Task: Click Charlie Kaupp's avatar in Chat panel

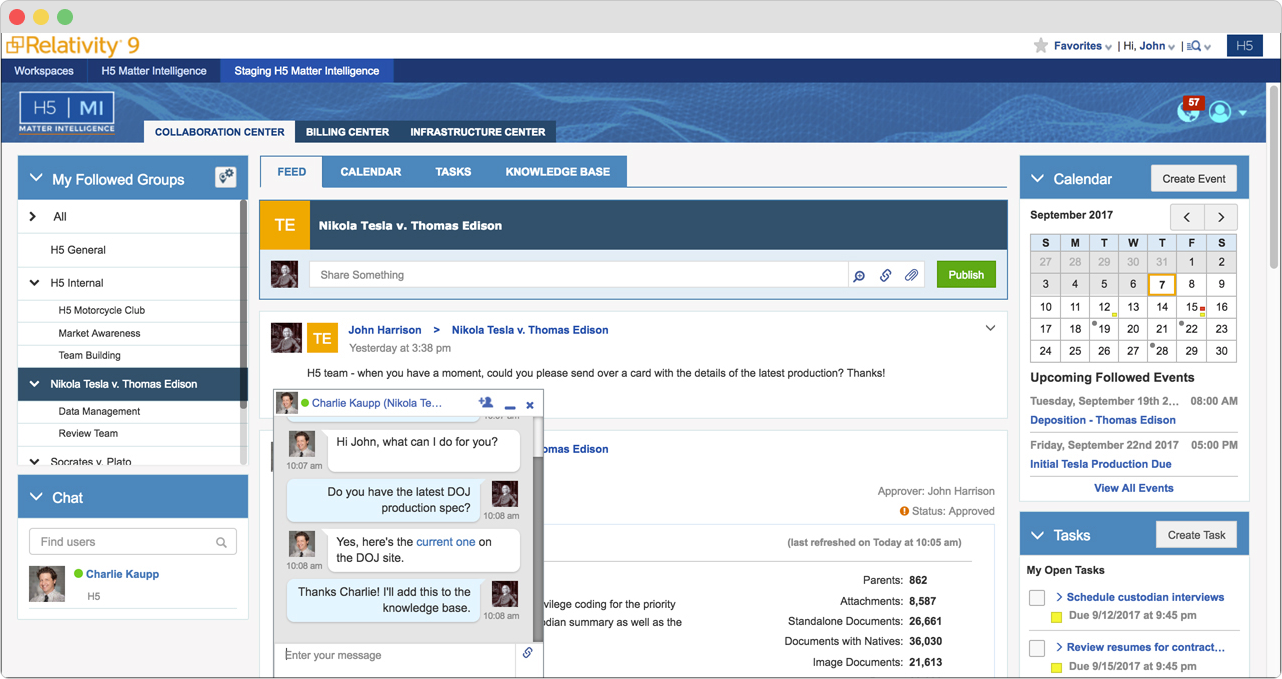Action: point(47,584)
